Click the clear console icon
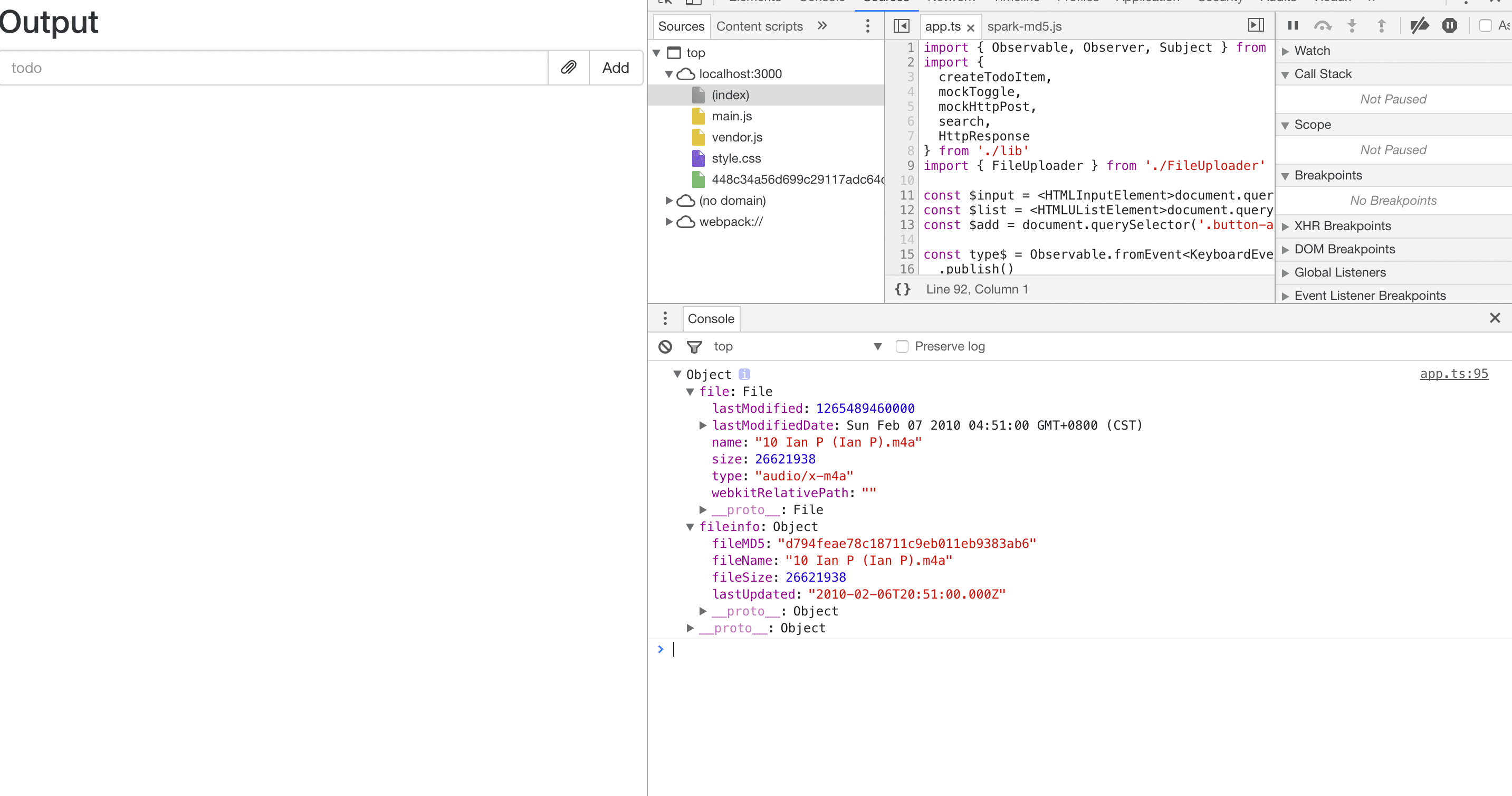This screenshot has height=796, width=1512. point(665,347)
